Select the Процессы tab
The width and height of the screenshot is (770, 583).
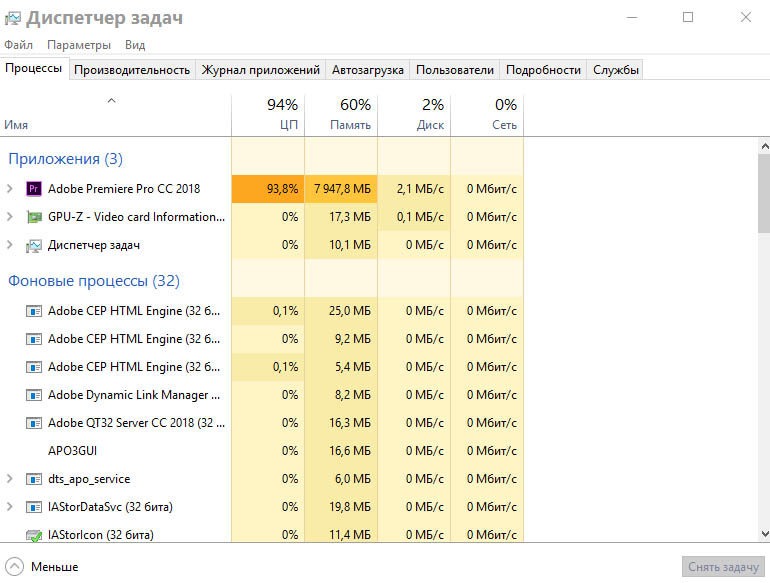click(34, 68)
